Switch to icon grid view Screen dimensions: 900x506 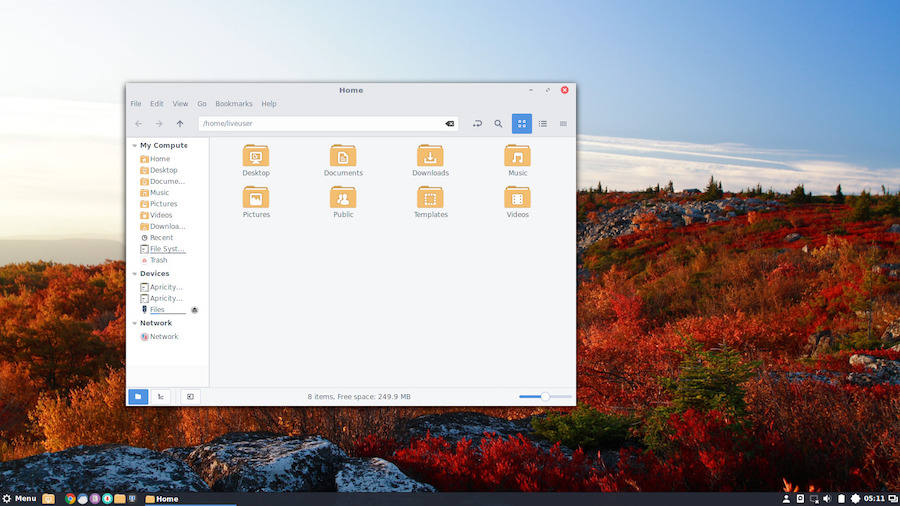[x=521, y=124]
